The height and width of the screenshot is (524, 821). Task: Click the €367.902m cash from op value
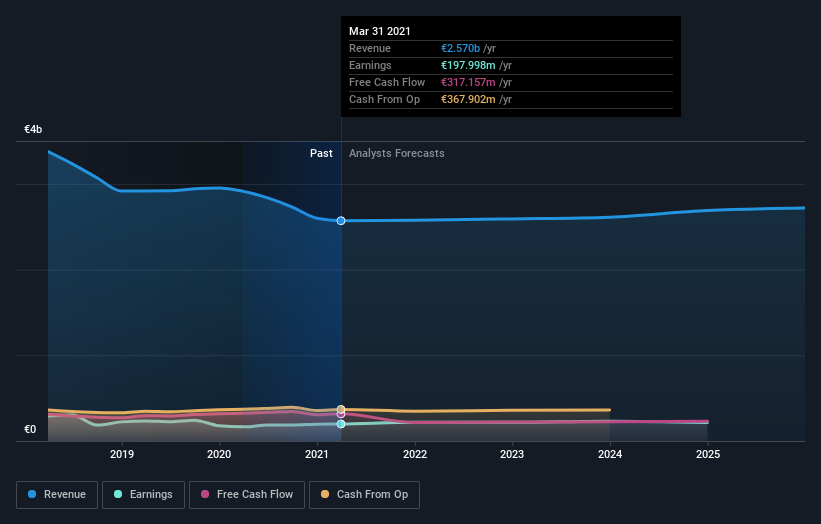click(x=468, y=99)
